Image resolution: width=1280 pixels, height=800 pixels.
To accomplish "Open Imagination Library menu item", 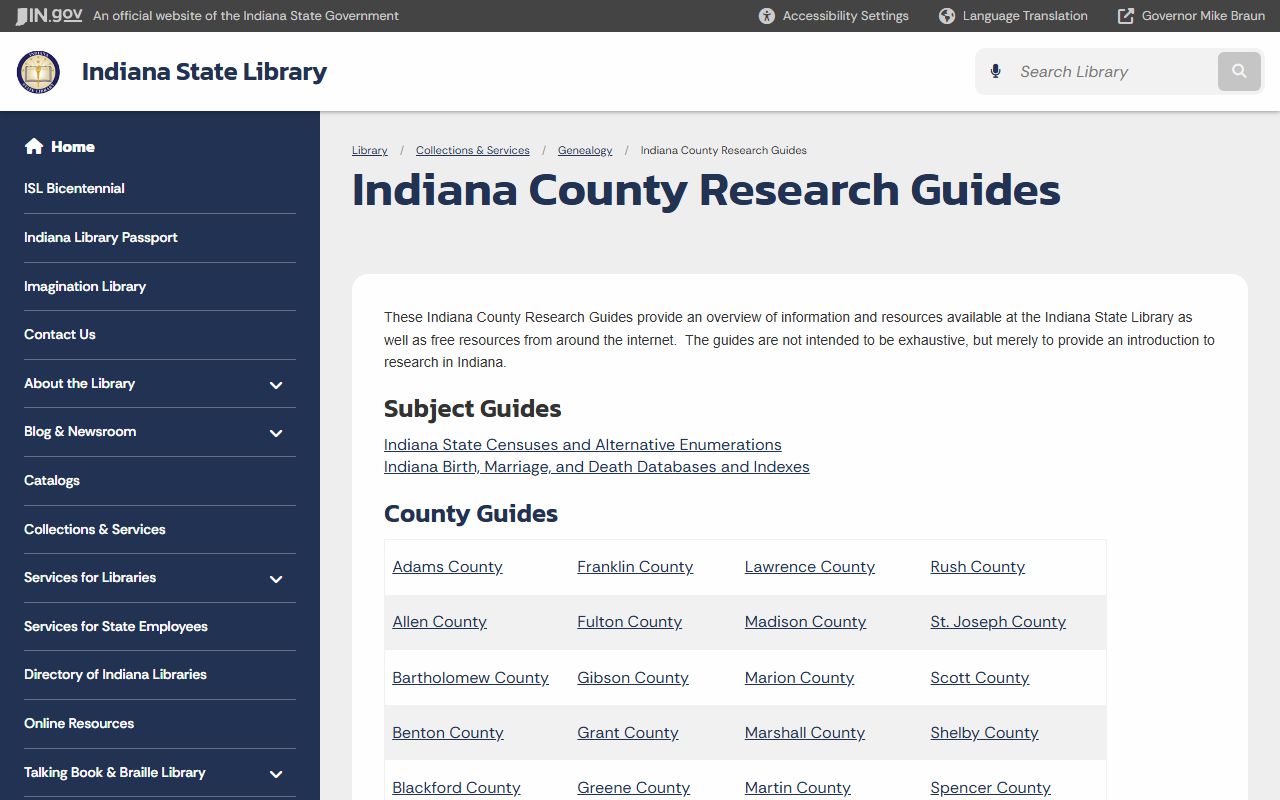I will (x=85, y=286).
